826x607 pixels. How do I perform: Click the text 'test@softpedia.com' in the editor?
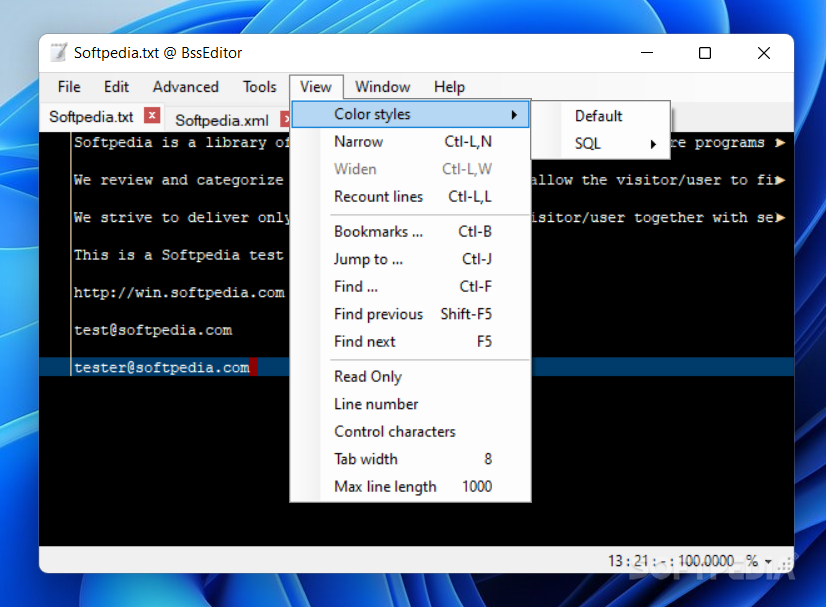(153, 330)
